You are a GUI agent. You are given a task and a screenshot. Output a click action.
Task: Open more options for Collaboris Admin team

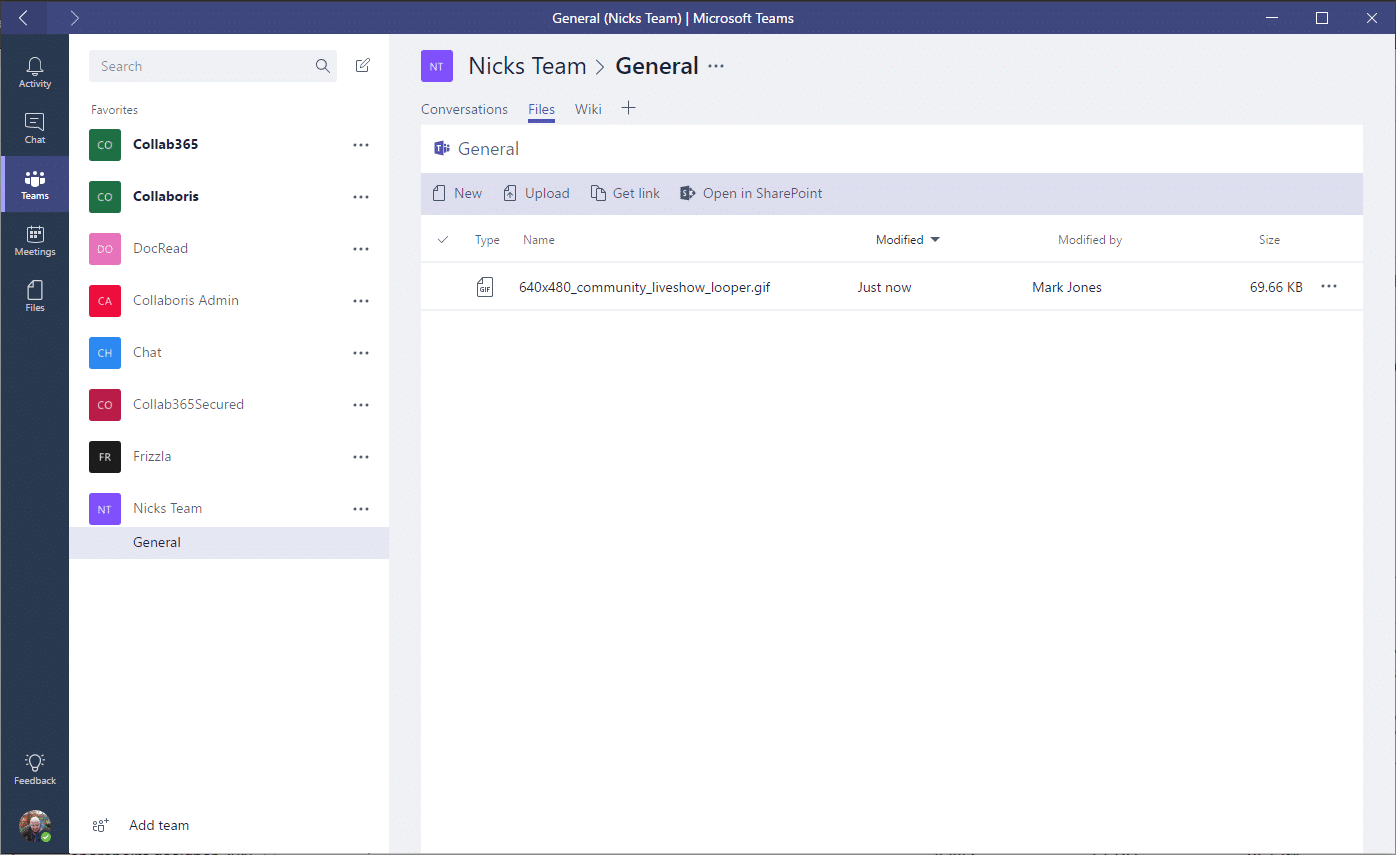[x=361, y=301]
